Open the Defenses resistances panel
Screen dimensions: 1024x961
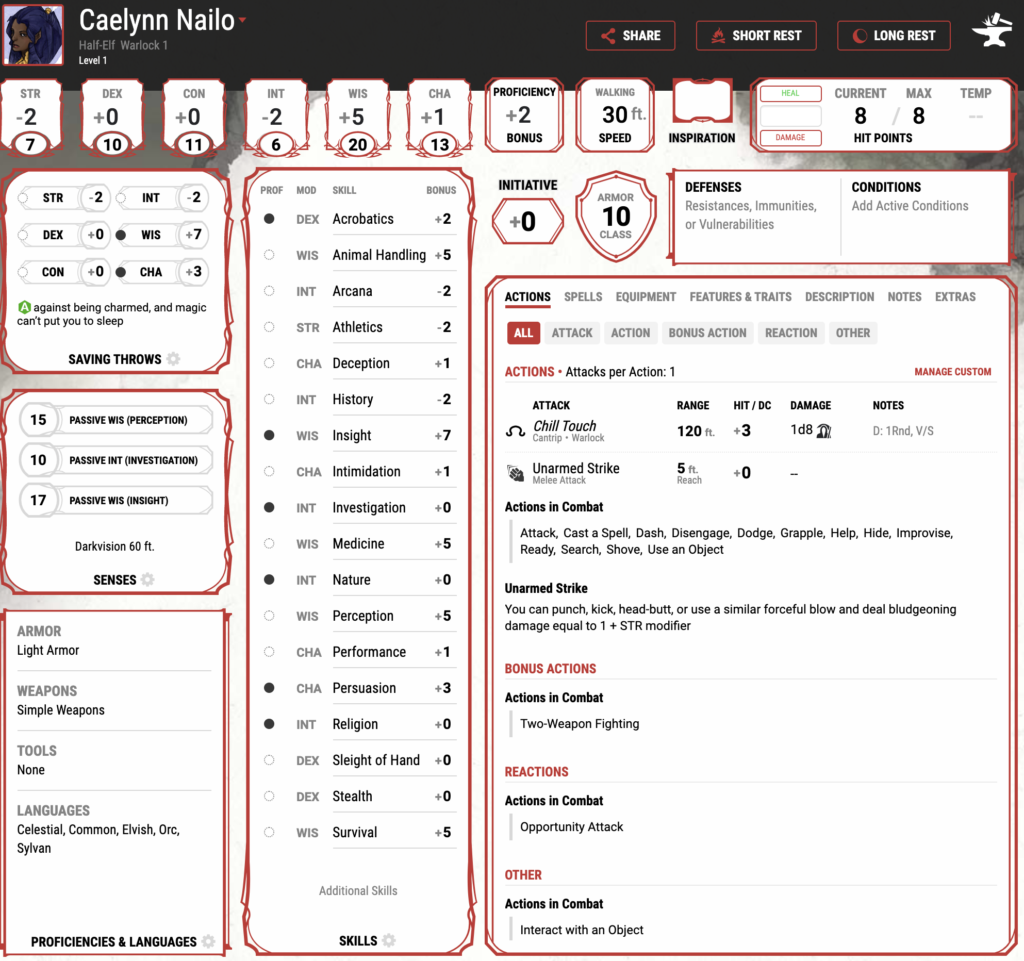point(756,206)
